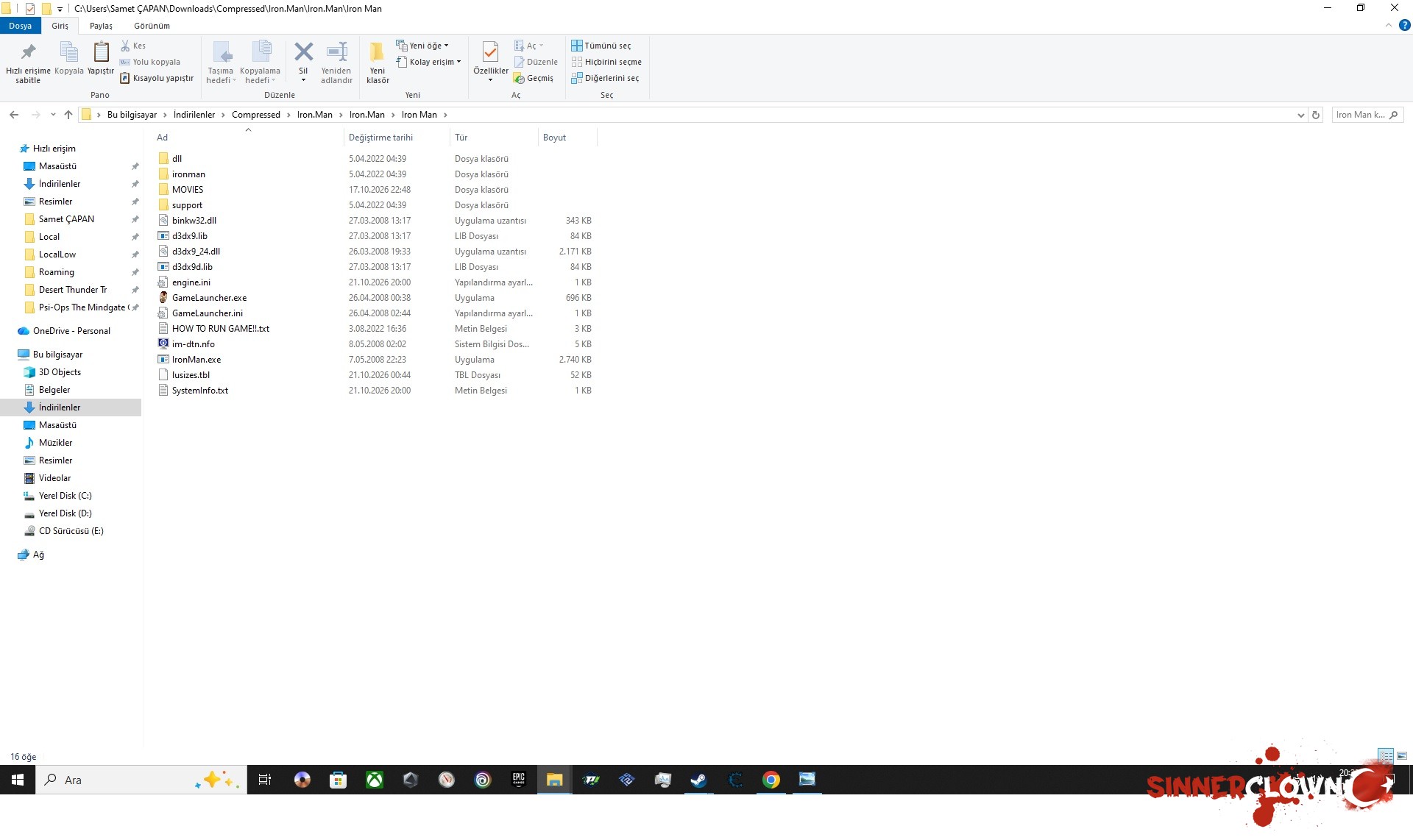Pin to quick access (Hızlı erişime sabitle)

(28, 63)
